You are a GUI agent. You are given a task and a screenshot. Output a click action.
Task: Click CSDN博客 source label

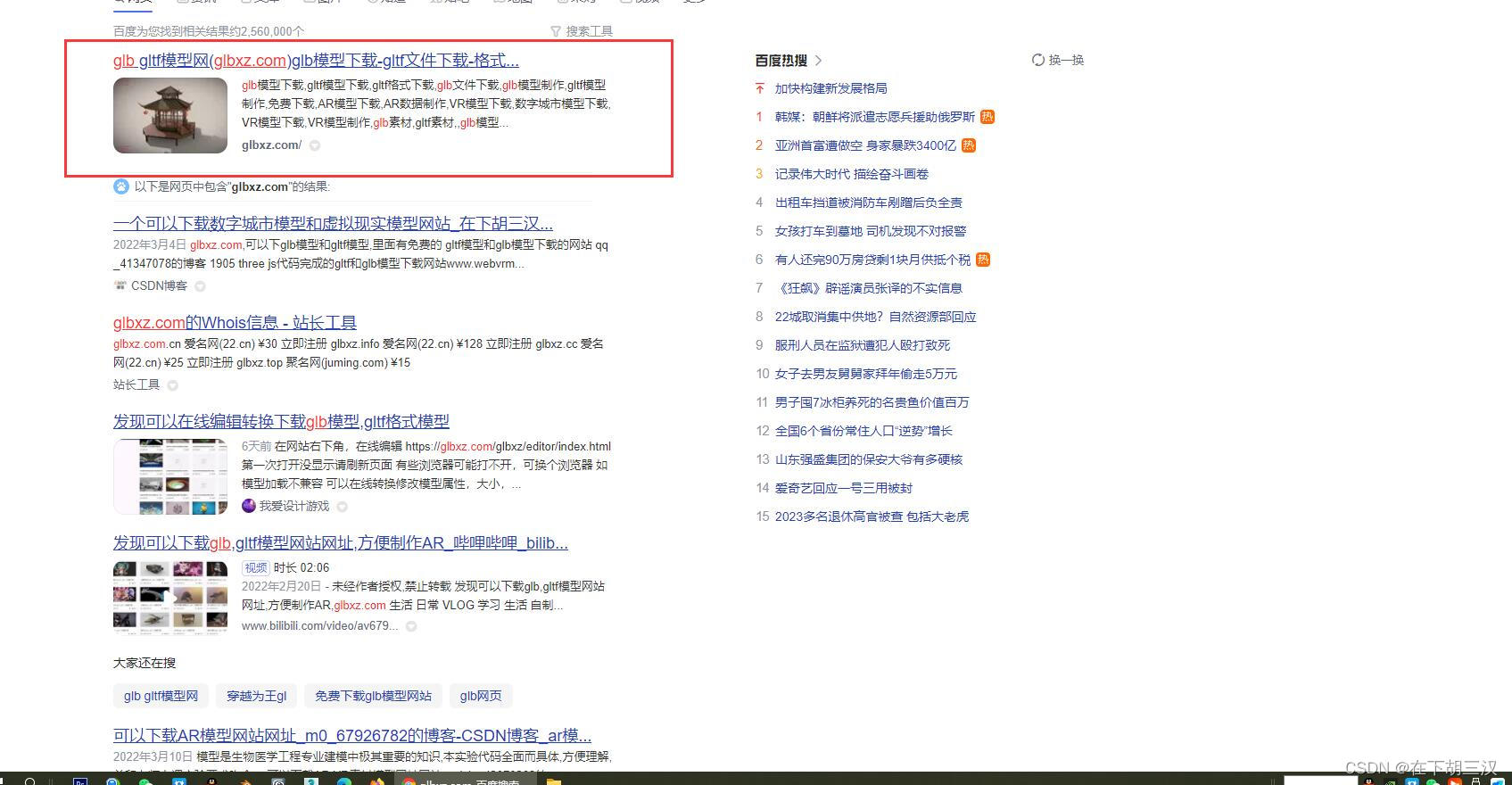pos(159,285)
